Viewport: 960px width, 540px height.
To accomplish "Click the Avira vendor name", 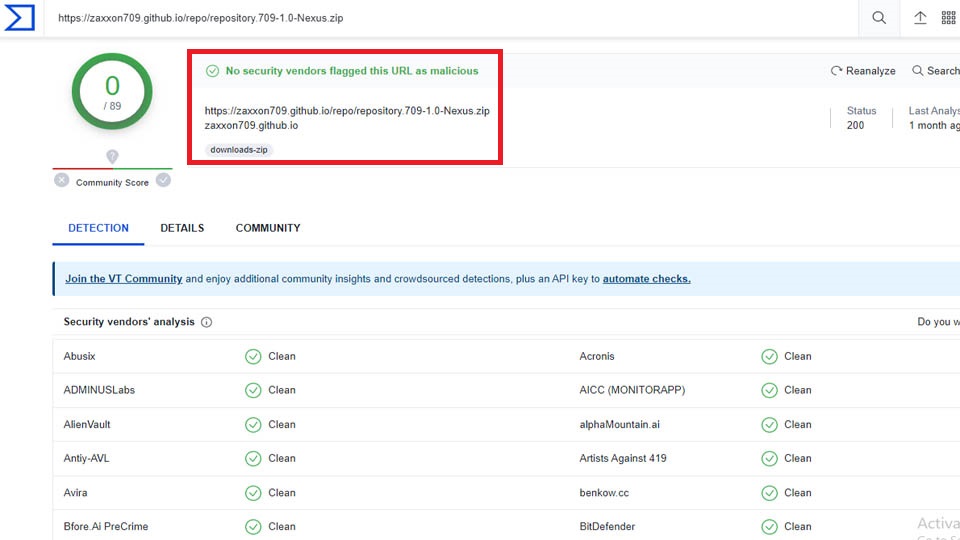I will click(75, 492).
